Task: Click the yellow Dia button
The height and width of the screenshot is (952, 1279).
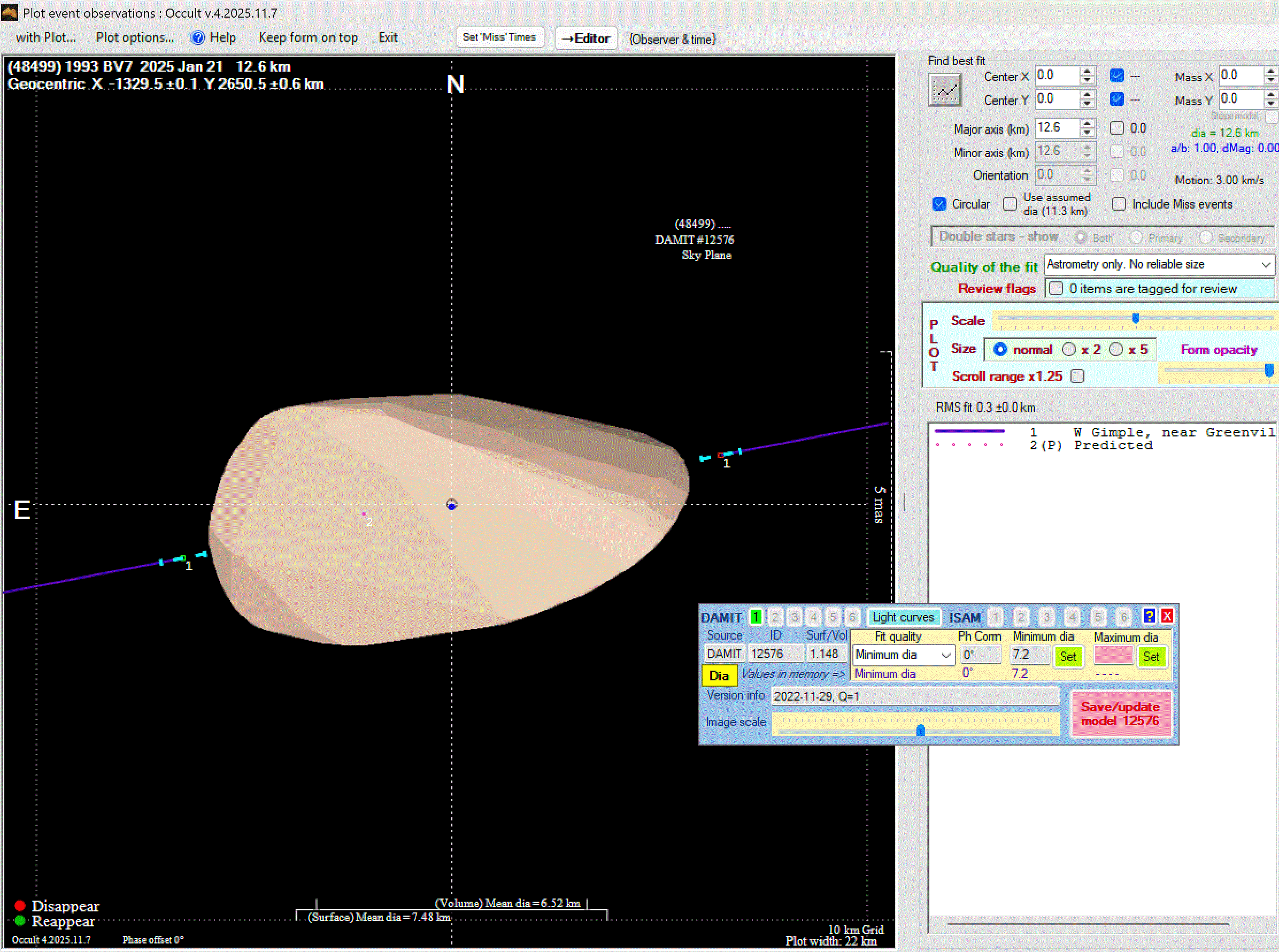Action: [719, 675]
